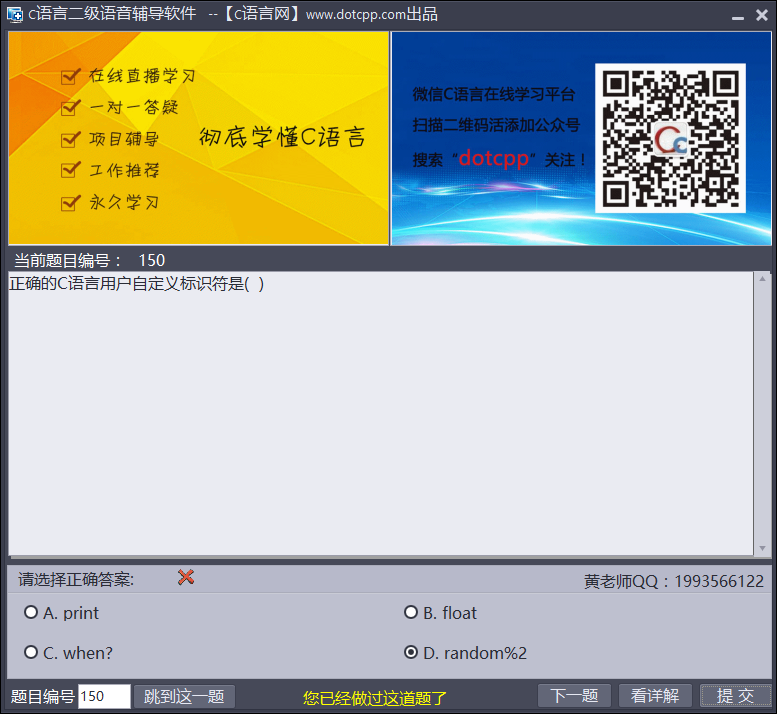Choose option C. when?

coord(31,653)
